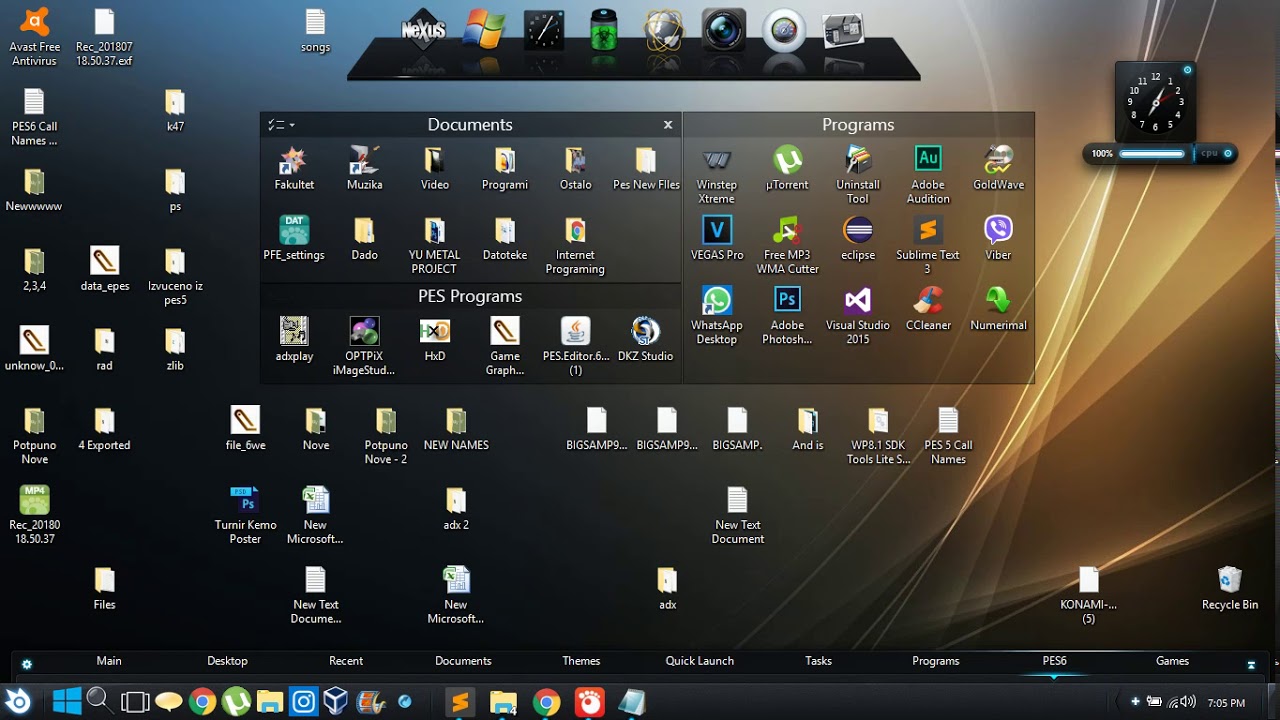Switch to the Quick Launch tab
Viewport: 1280px width, 720px height.
[x=700, y=661]
